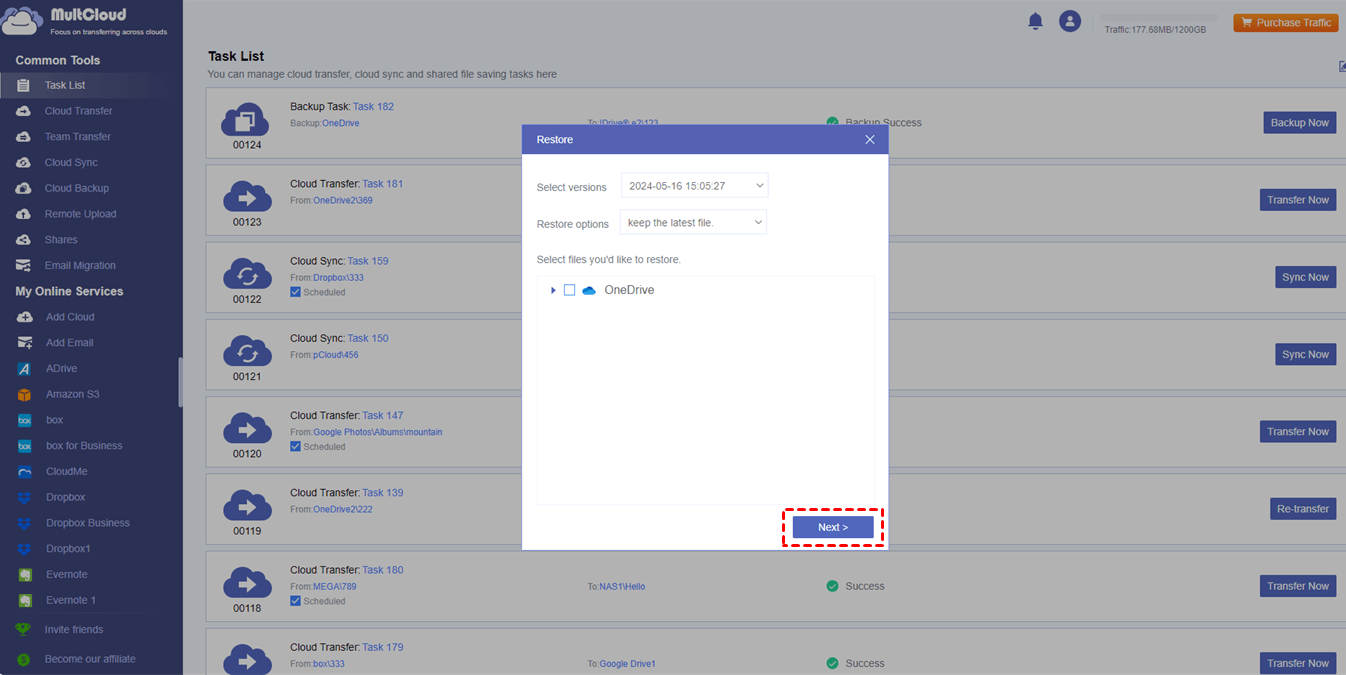Click Transfer Now for Task 180
The height and width of the screenshot is (675, 1346).
coord(1298,586)
